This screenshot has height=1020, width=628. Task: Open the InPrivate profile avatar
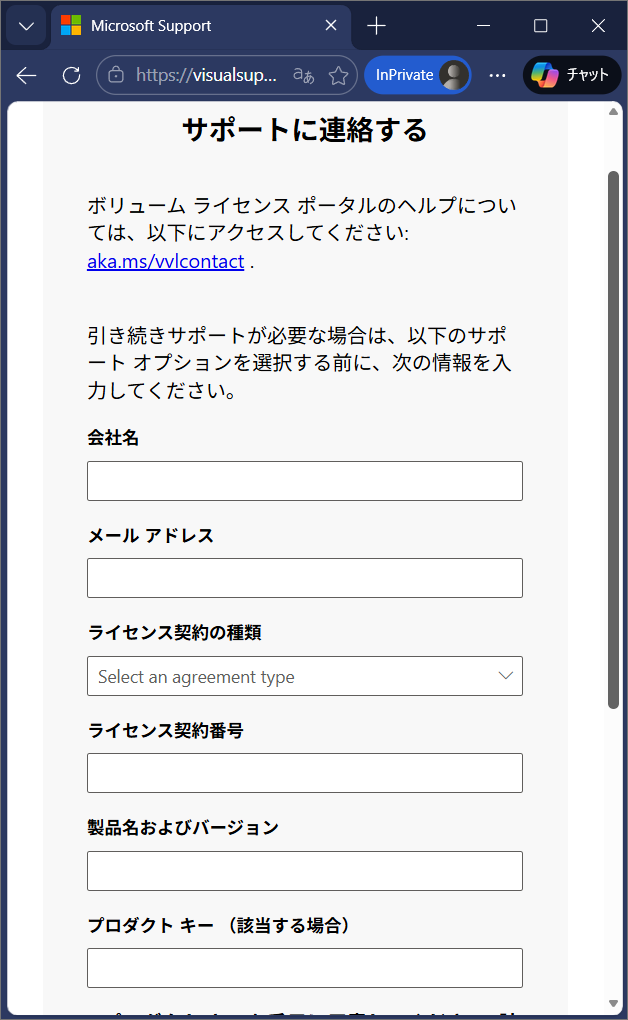(454, 75)
